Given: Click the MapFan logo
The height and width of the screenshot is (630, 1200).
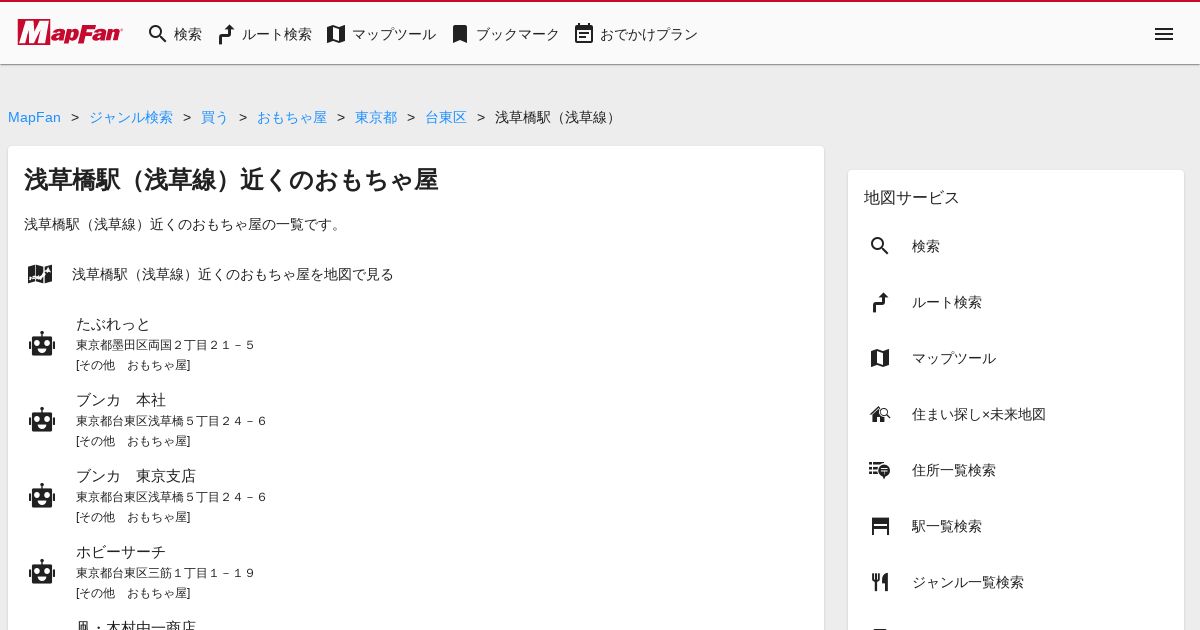Looking at the screenshot, I should coord(69,32).
